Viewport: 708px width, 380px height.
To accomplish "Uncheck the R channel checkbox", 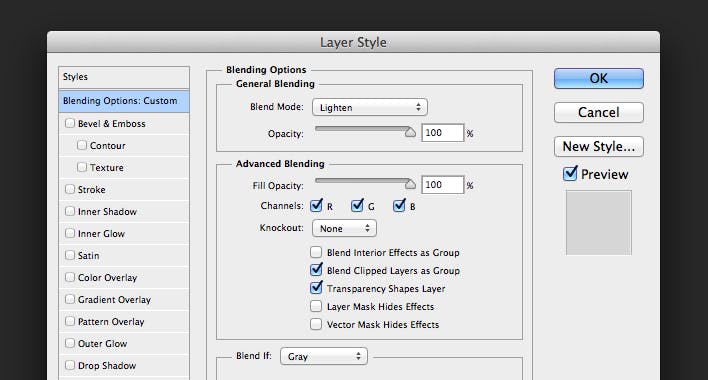I will pos(316,206).
